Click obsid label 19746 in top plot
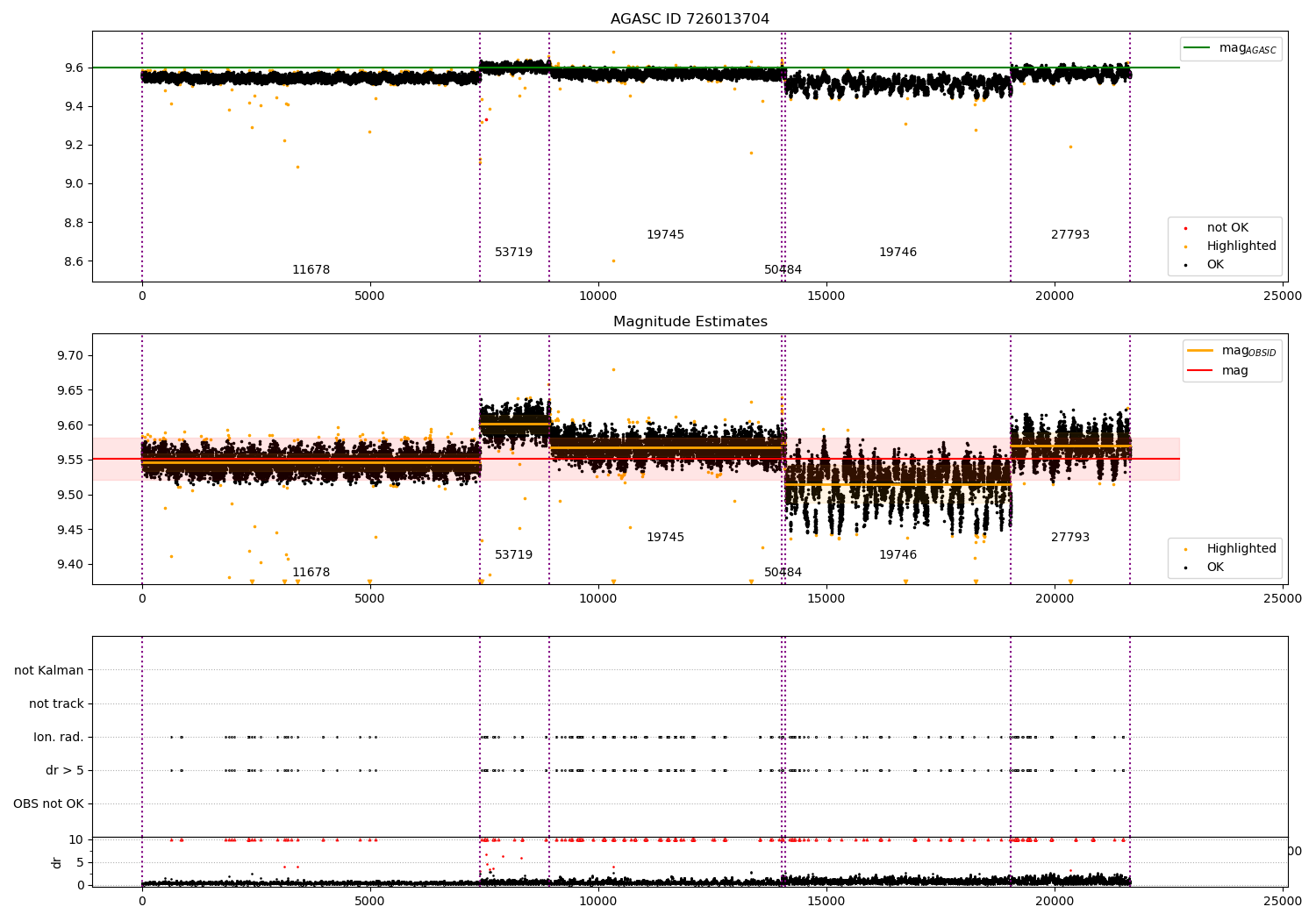The height and width of the screenshot is (921, 1316). (898, 252)
